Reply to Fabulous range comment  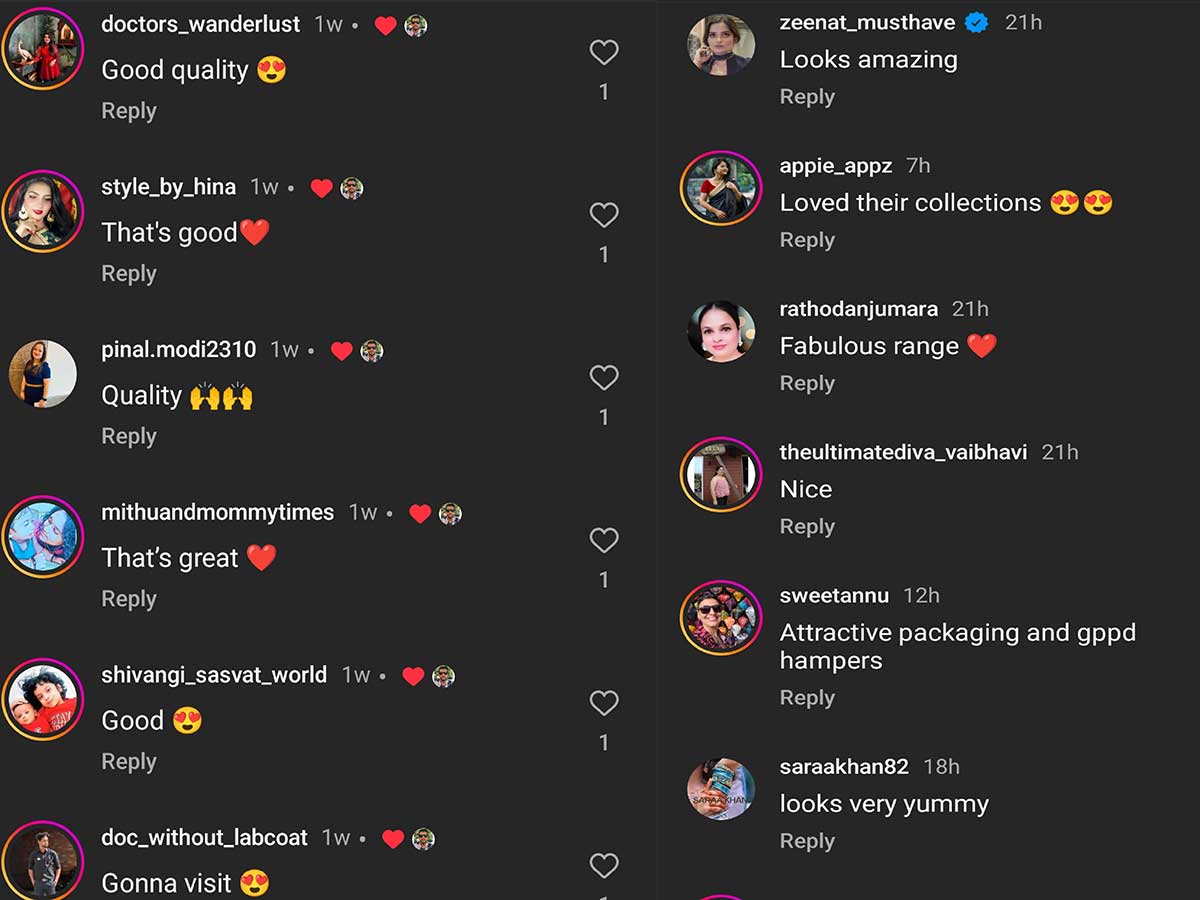click(x=807, y=383)
